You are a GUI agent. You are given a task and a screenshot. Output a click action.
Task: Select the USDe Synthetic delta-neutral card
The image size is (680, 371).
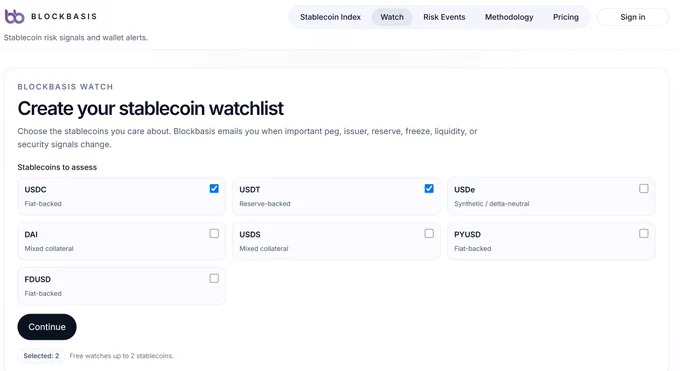point(551,196)
